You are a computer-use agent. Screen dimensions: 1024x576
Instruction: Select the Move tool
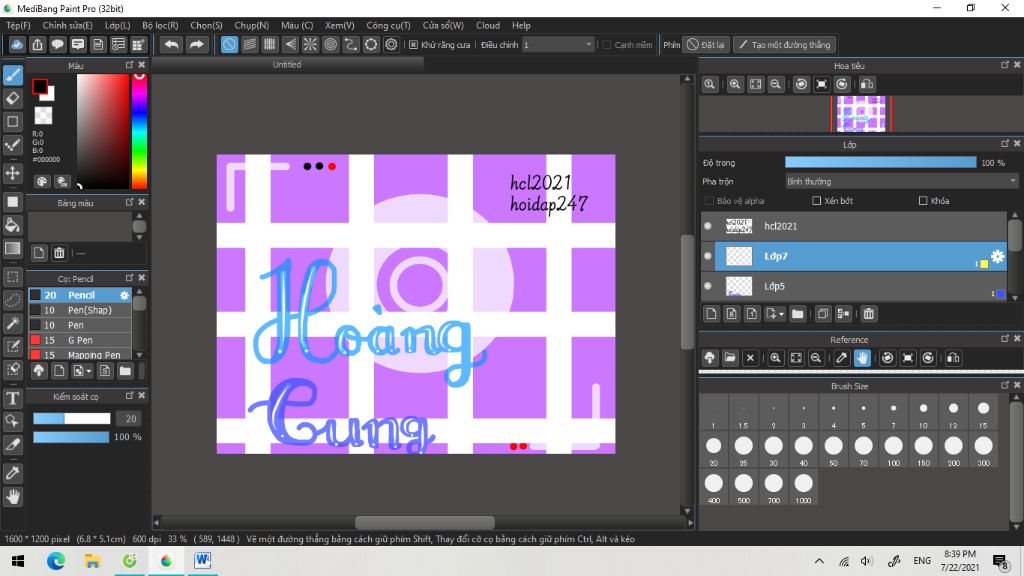click(12, 173)
